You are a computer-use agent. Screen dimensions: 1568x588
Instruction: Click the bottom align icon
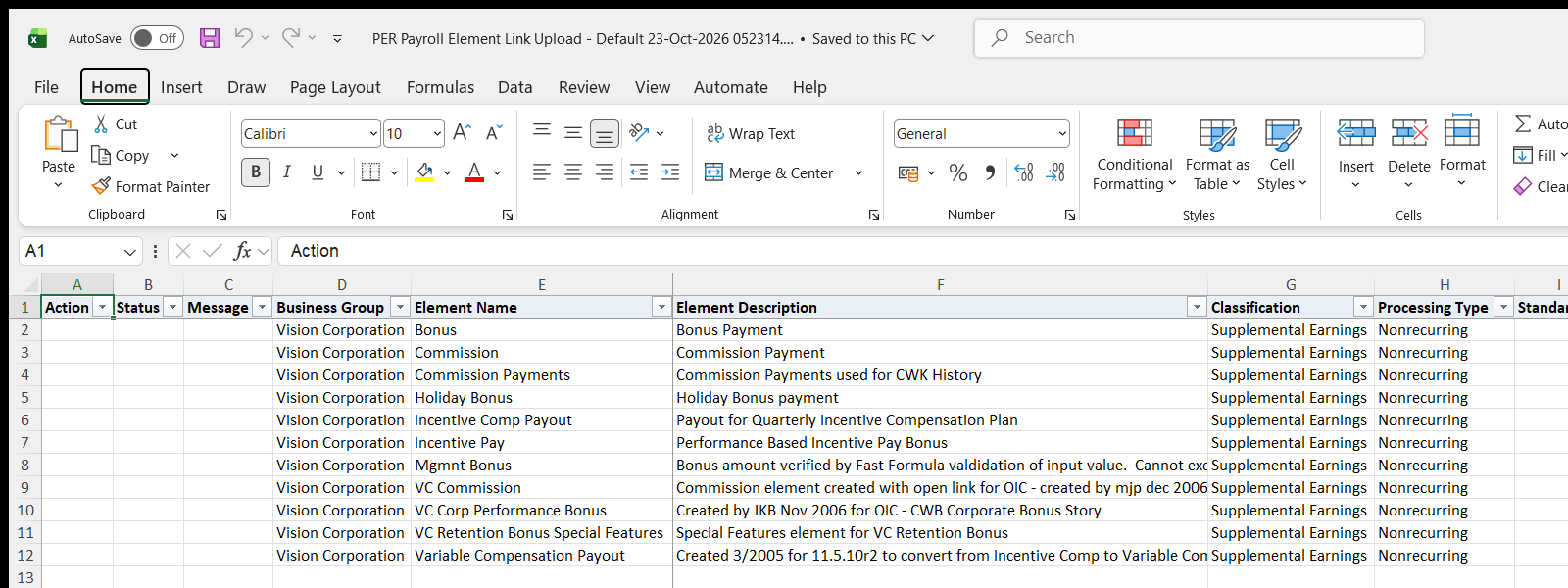pyautogui.click(x=605, y=132)
